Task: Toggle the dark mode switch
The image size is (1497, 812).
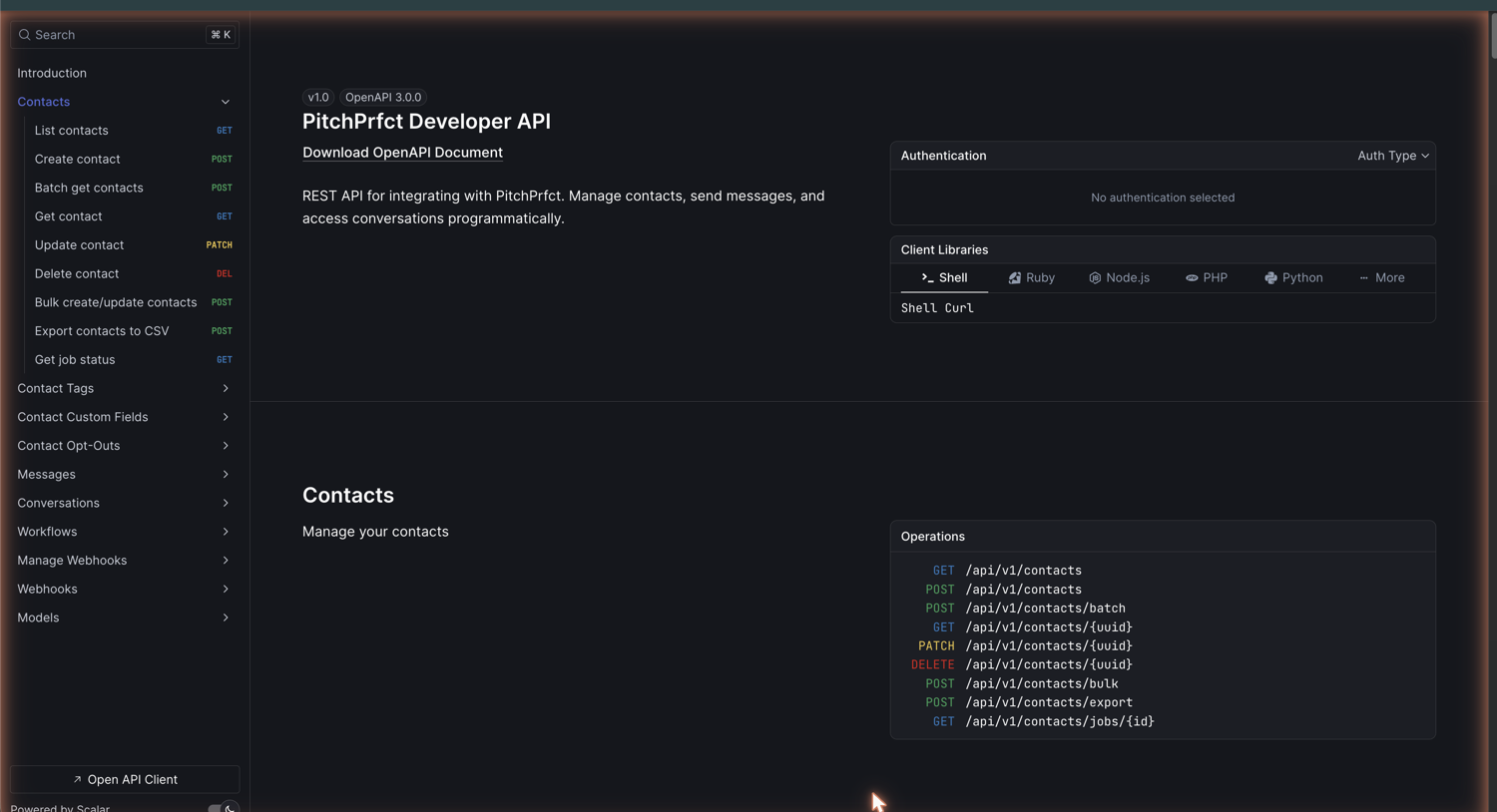Action: [223, 807]
